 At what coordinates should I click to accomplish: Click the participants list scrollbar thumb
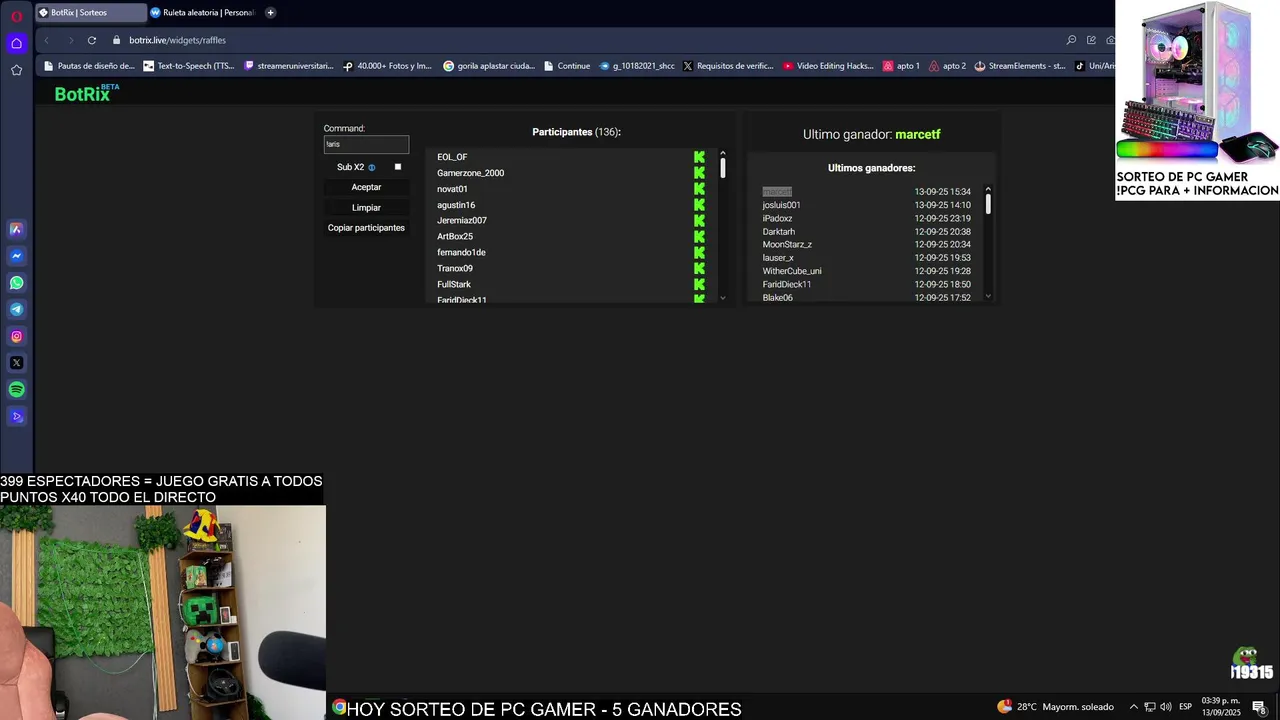click(722, 168)
